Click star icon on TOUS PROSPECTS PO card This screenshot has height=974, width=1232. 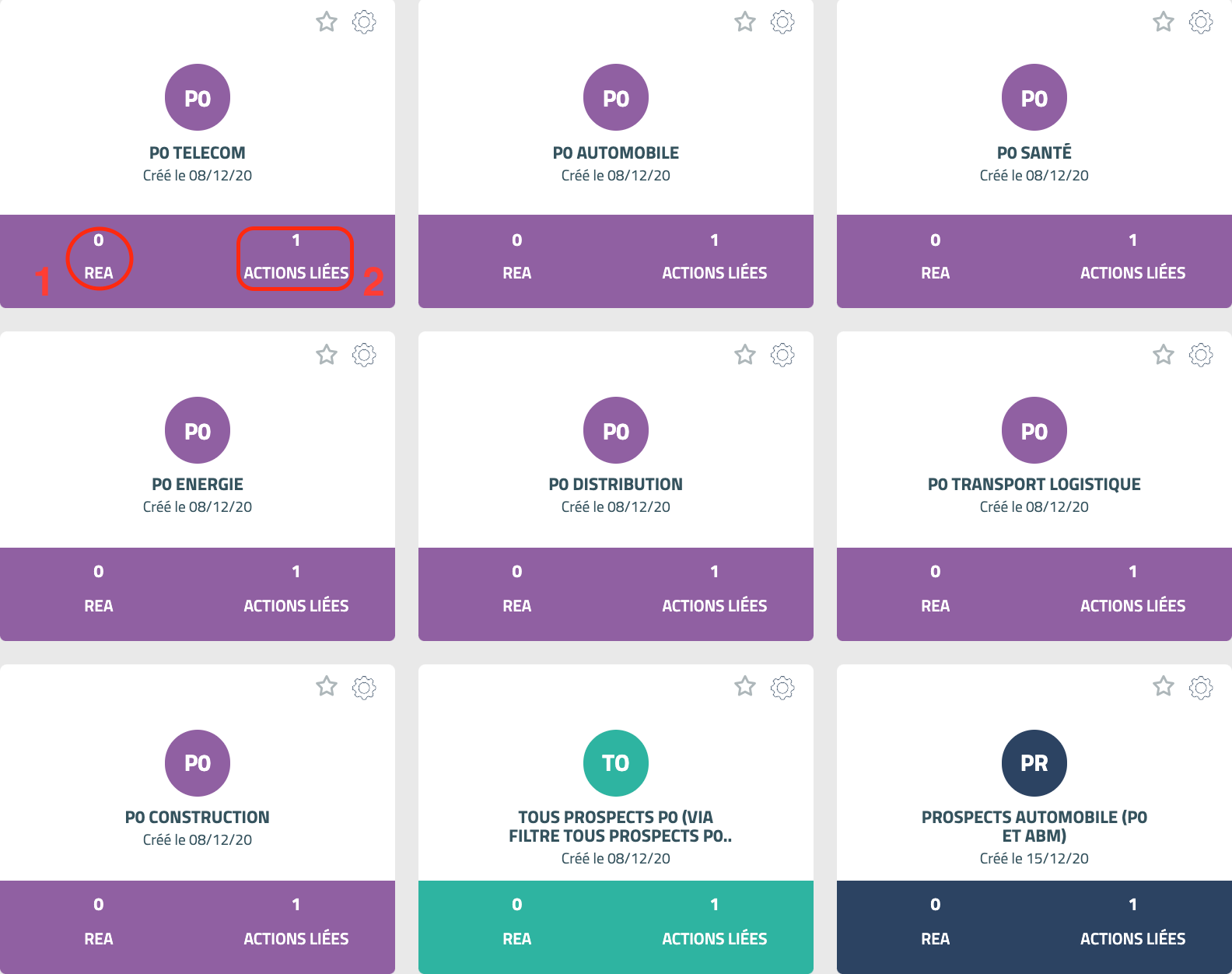click(x=745, y=686)
